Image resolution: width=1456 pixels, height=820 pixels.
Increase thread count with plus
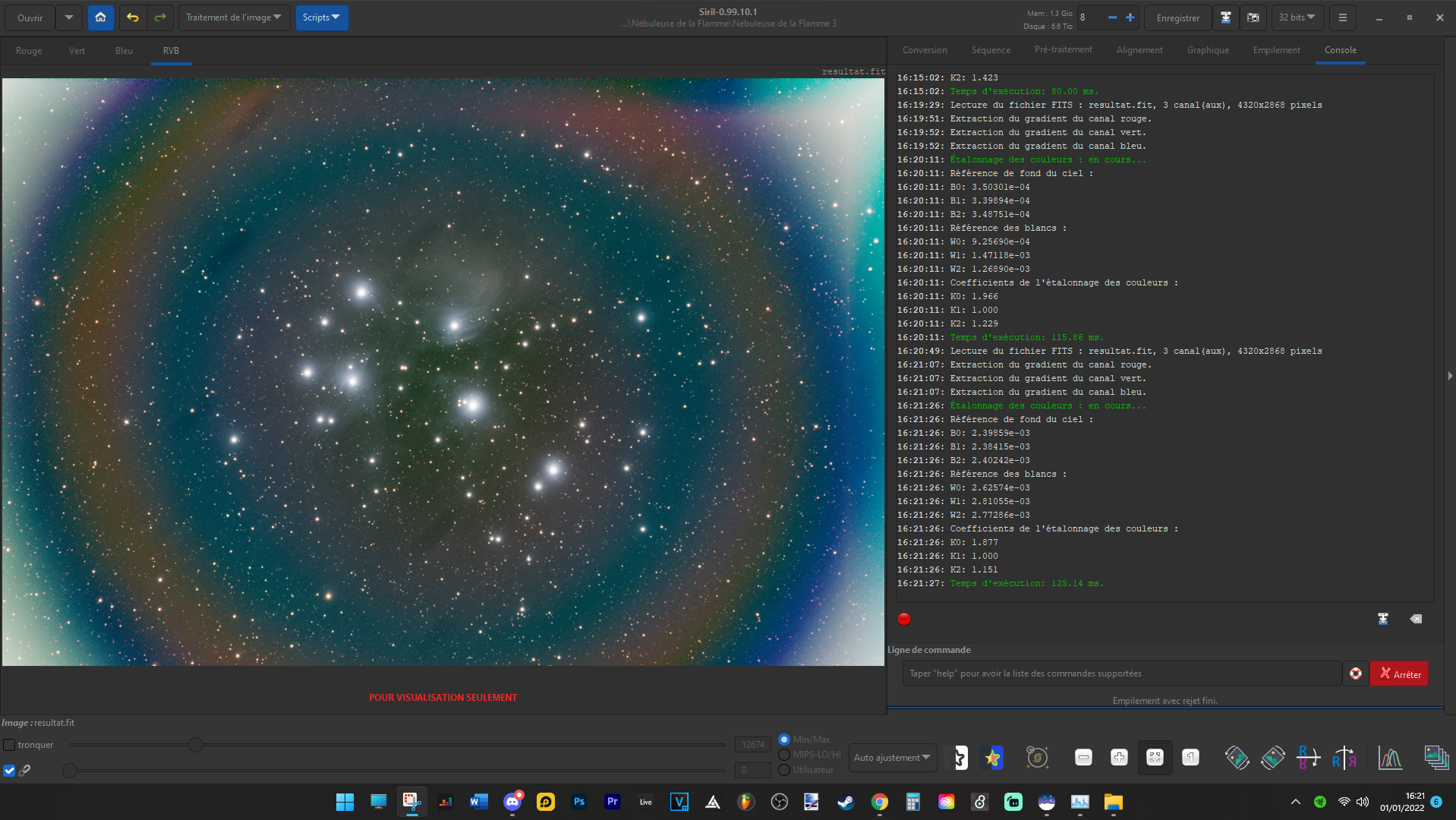(x=1130, y=17)
